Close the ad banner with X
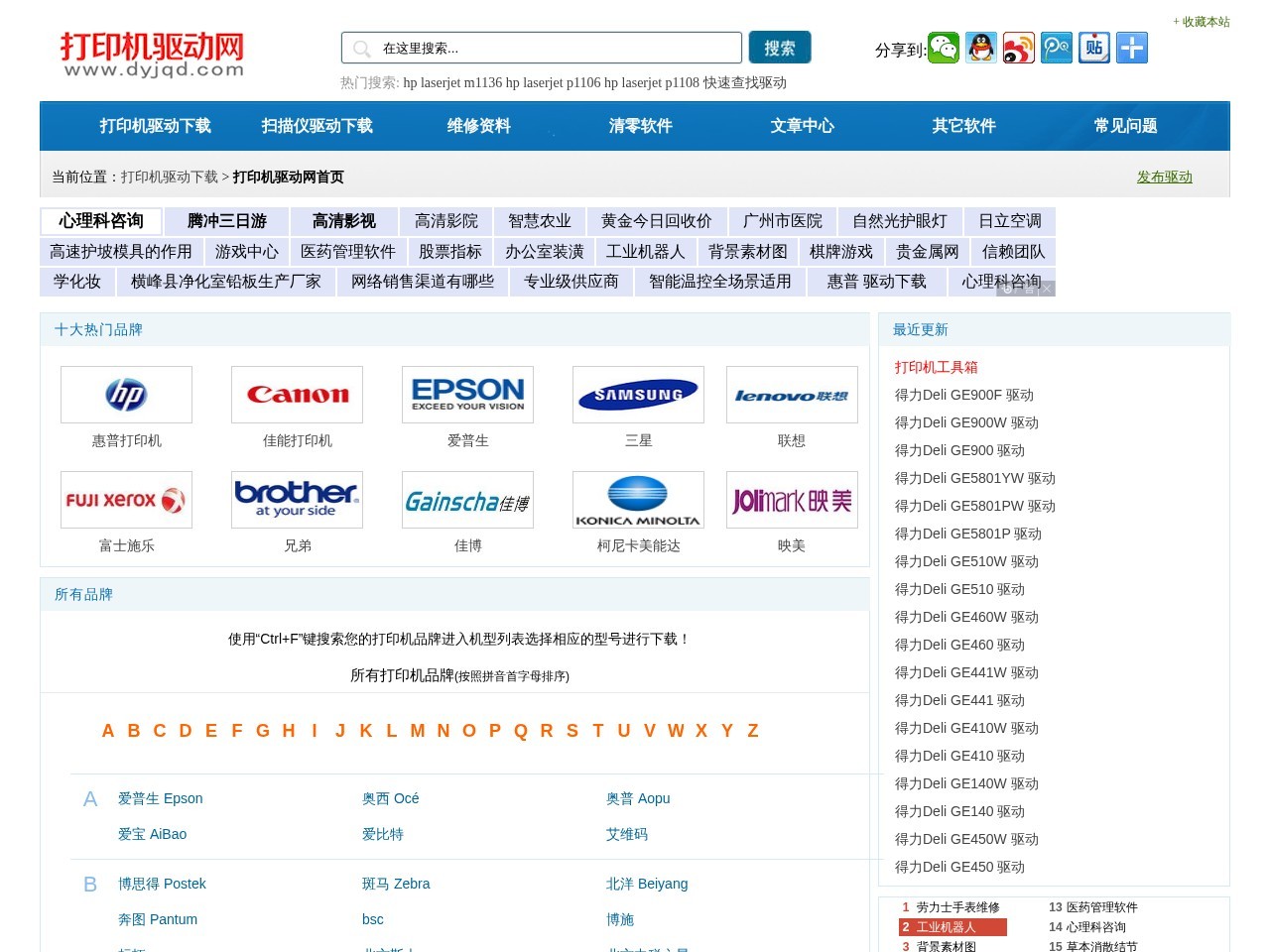The height and width of the screenshot is (952, 1270). coord(1047,289)
